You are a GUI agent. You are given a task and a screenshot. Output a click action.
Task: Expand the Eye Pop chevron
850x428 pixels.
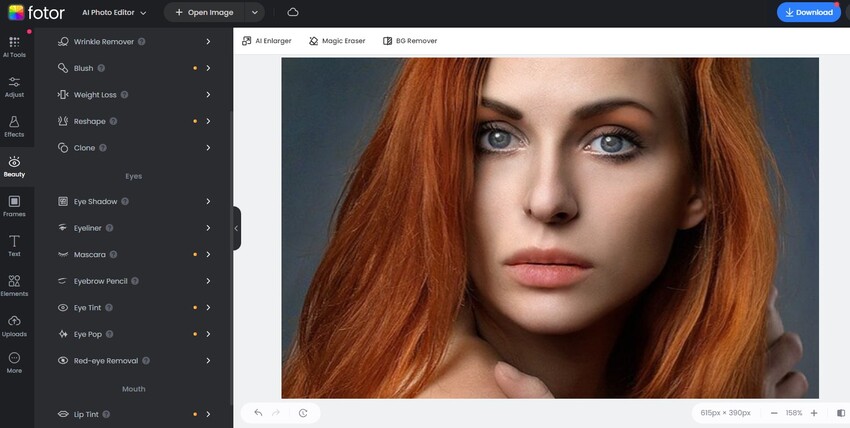coord(208,334)
